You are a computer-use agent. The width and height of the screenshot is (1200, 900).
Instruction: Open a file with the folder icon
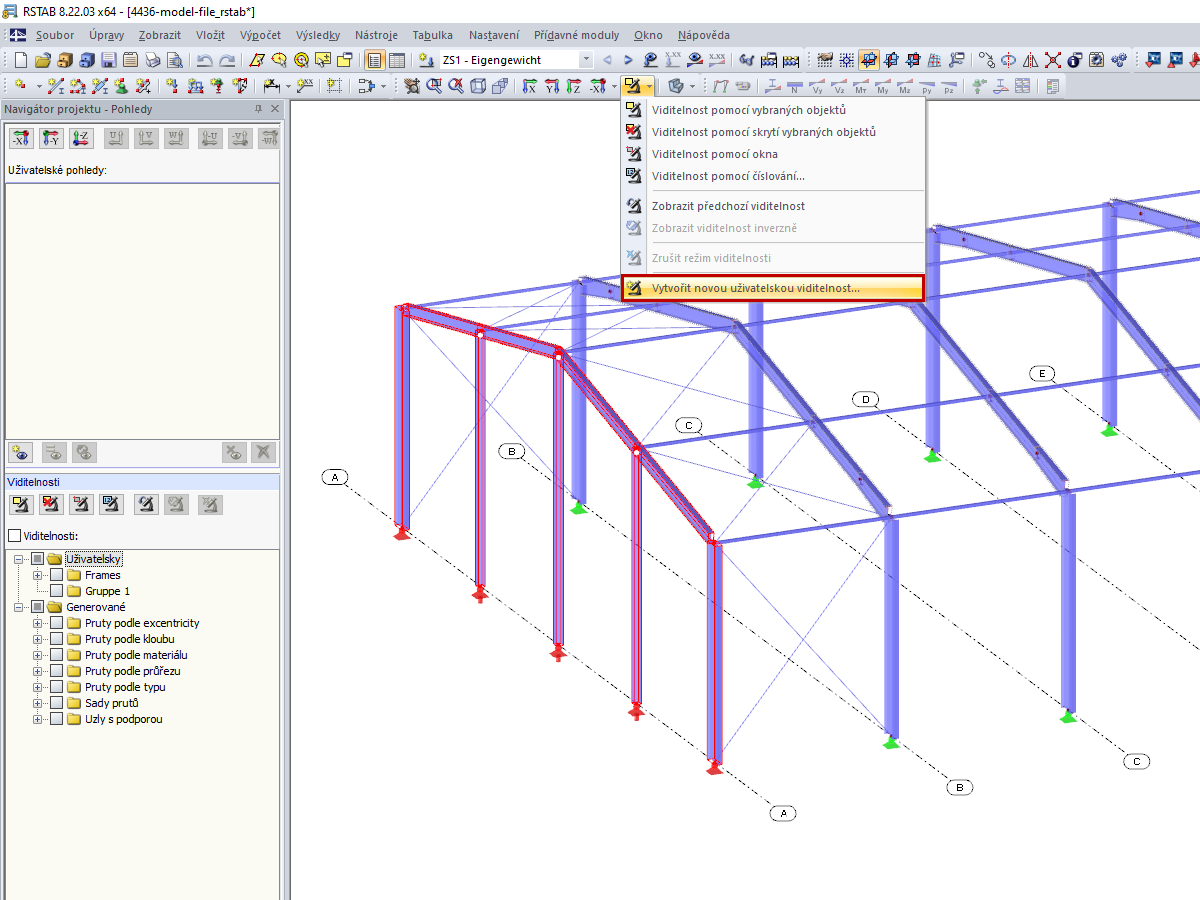(43, 60)
